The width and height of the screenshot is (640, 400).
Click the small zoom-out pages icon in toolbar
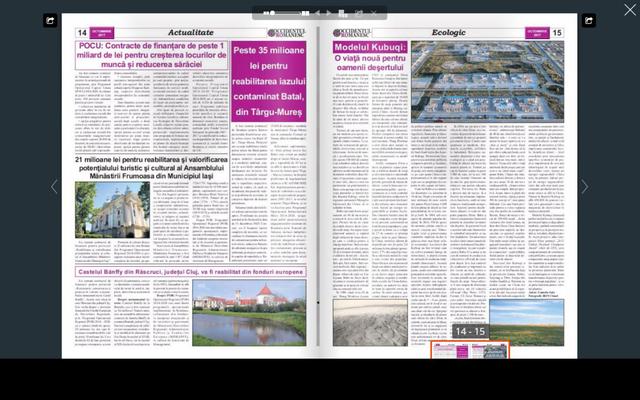pyautogui.click(x=266, y=13)
